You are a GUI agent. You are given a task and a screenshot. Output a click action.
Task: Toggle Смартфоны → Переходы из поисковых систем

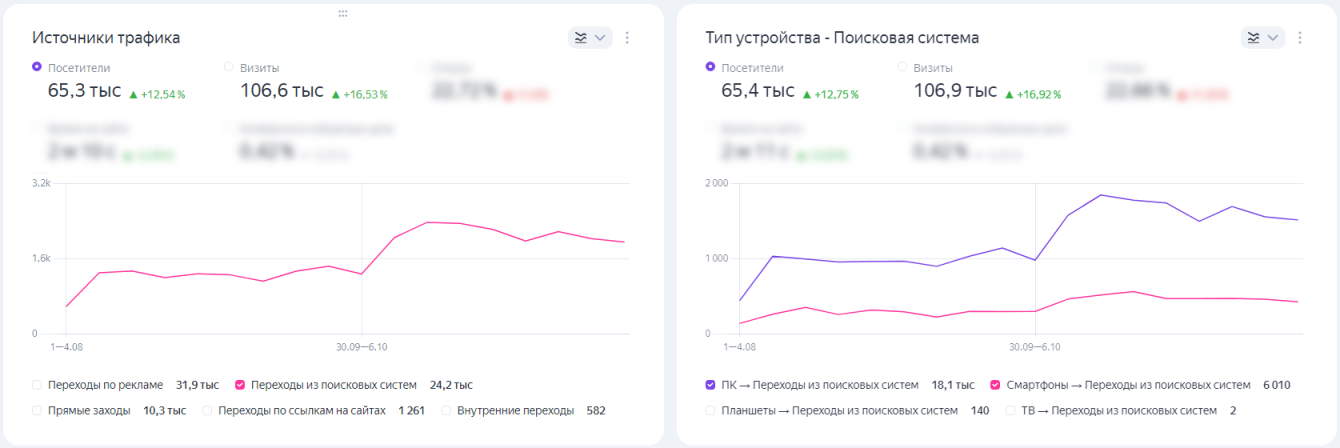click(x=995, y=384)
